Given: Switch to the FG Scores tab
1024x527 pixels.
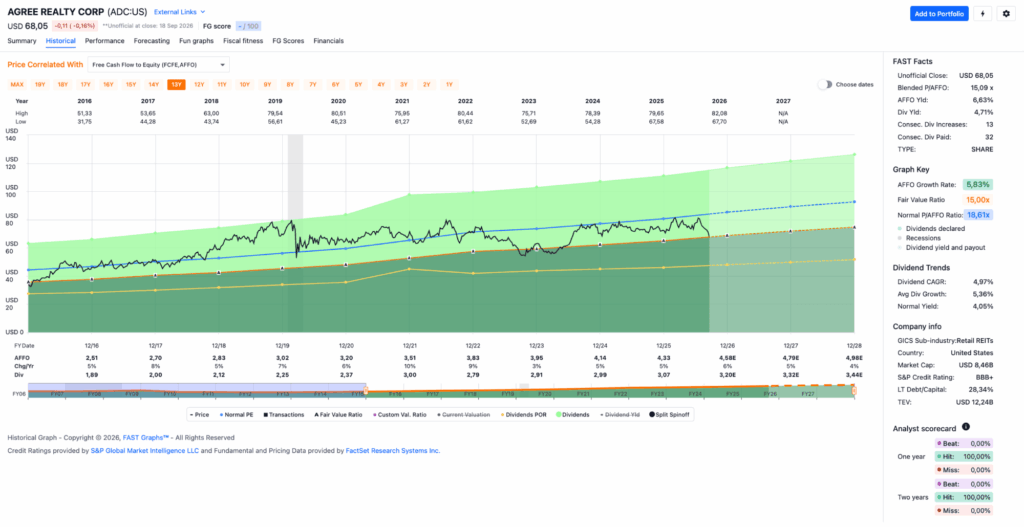Looking at the screenshot, I should (288, 40).
